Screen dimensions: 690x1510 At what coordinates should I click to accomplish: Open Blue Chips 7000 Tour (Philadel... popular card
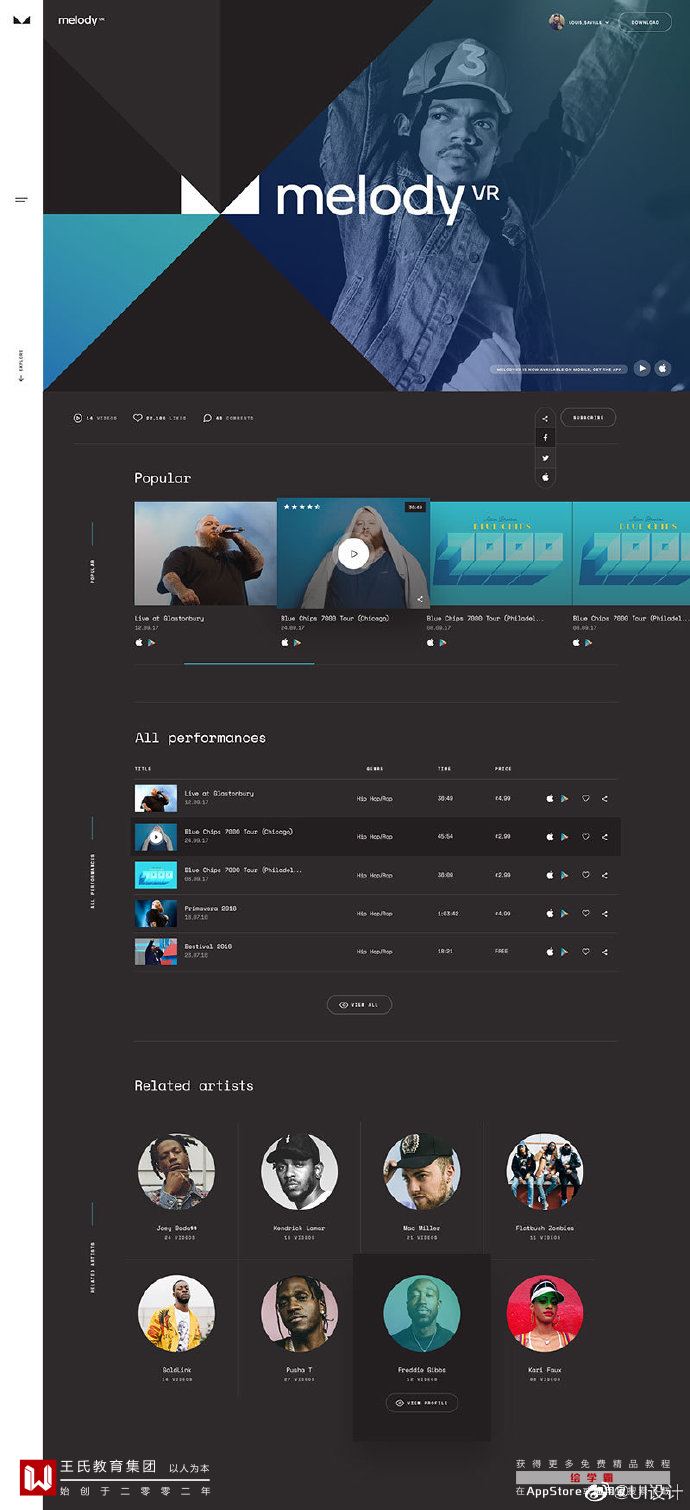tap(500, 553)
